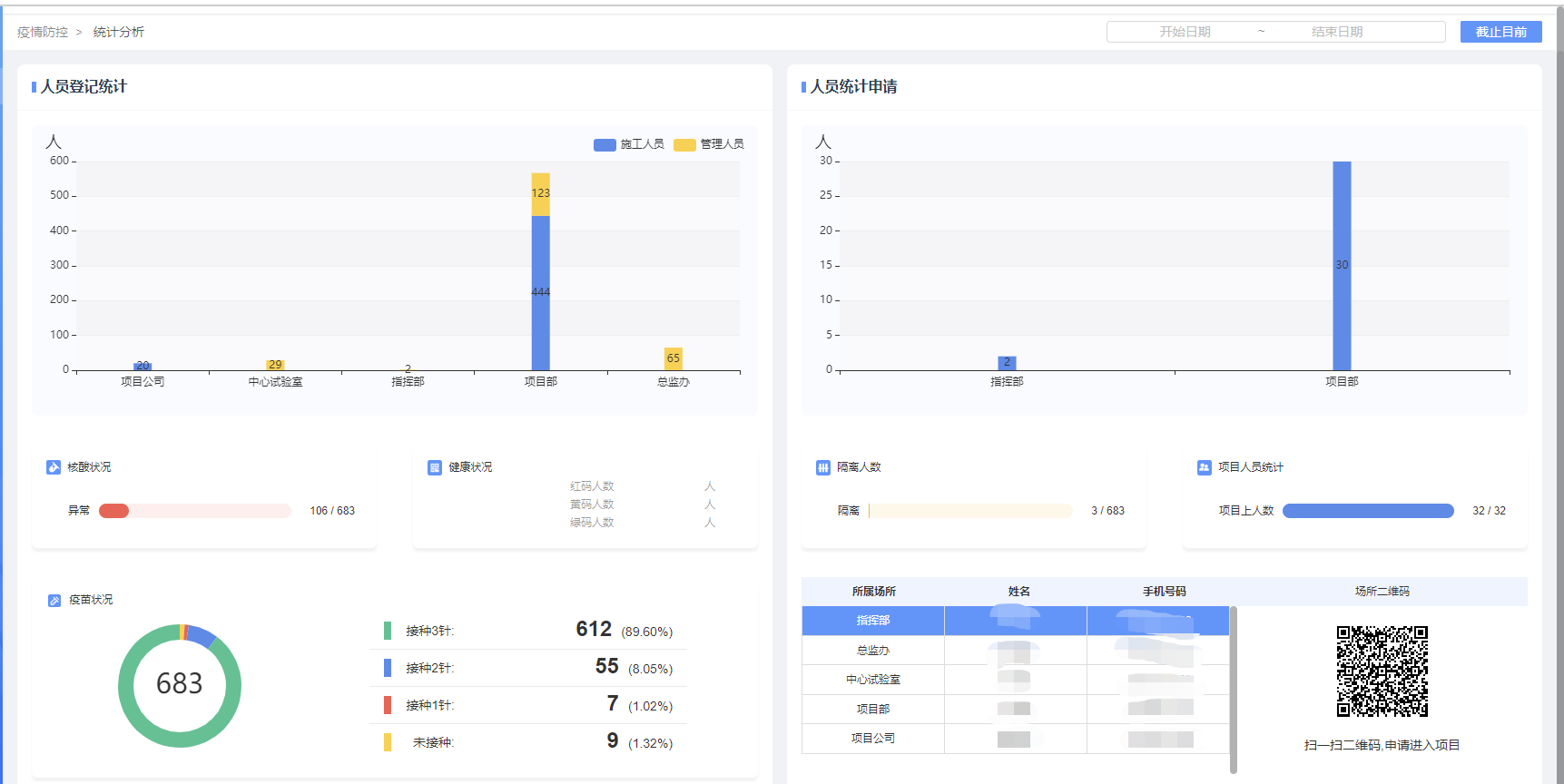Select the 指挥部 table row
Viewport: 1564px width, 784px height.
(873, 621)
